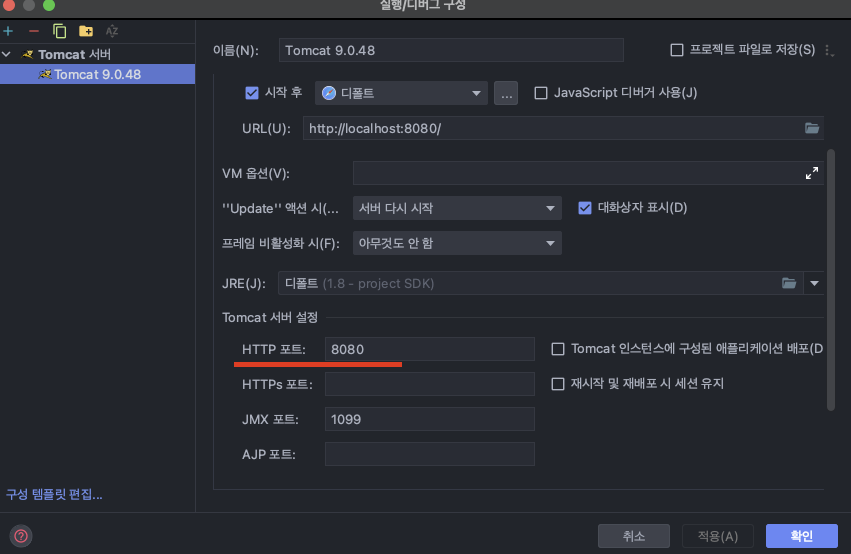Click the JMX 포트 field

pos(430,419)
